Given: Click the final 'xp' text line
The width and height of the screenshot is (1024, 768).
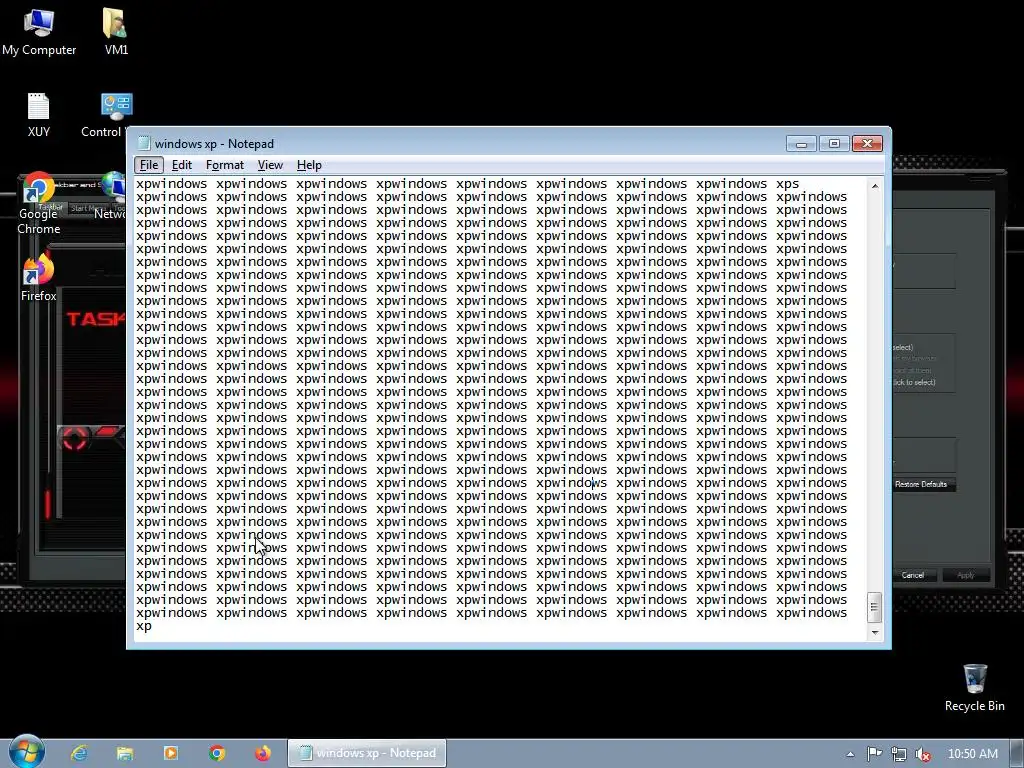Looking at the screenshot, I should (x=144, y=626).
